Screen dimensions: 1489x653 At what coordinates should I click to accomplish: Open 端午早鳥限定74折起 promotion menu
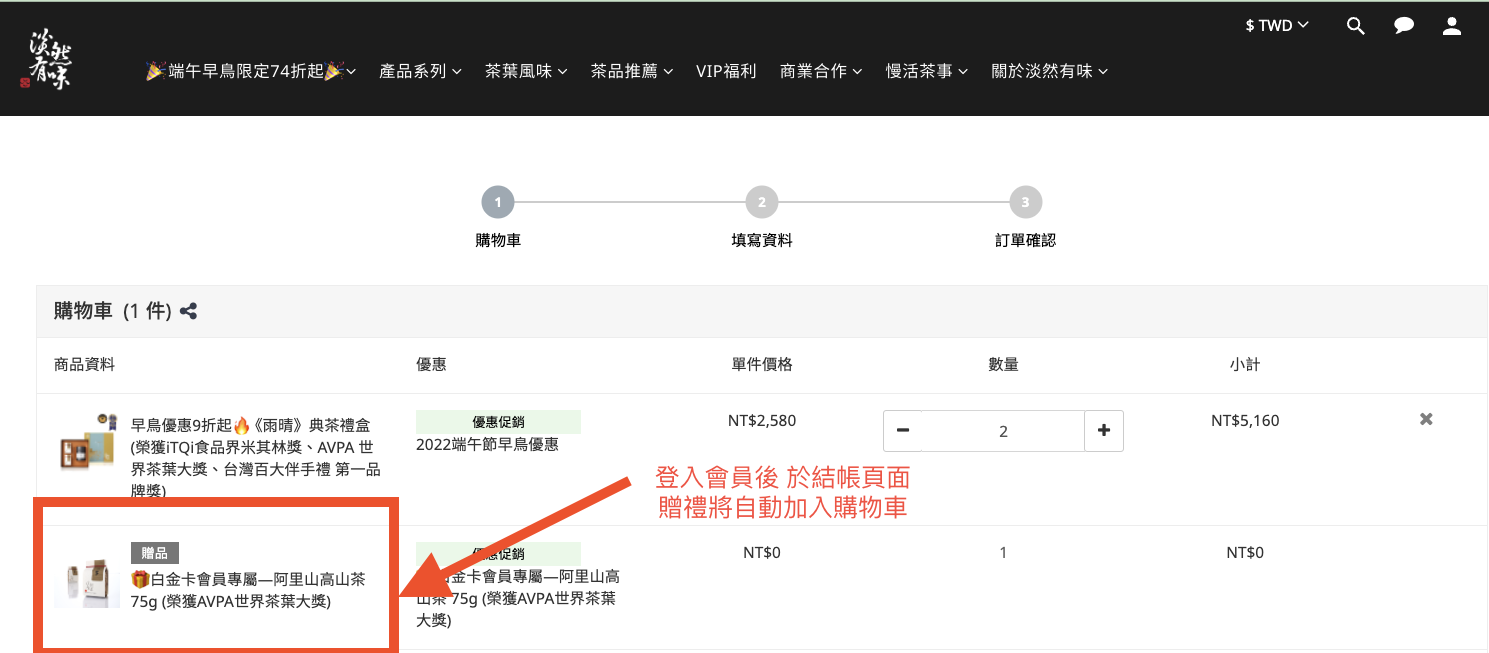251,71
